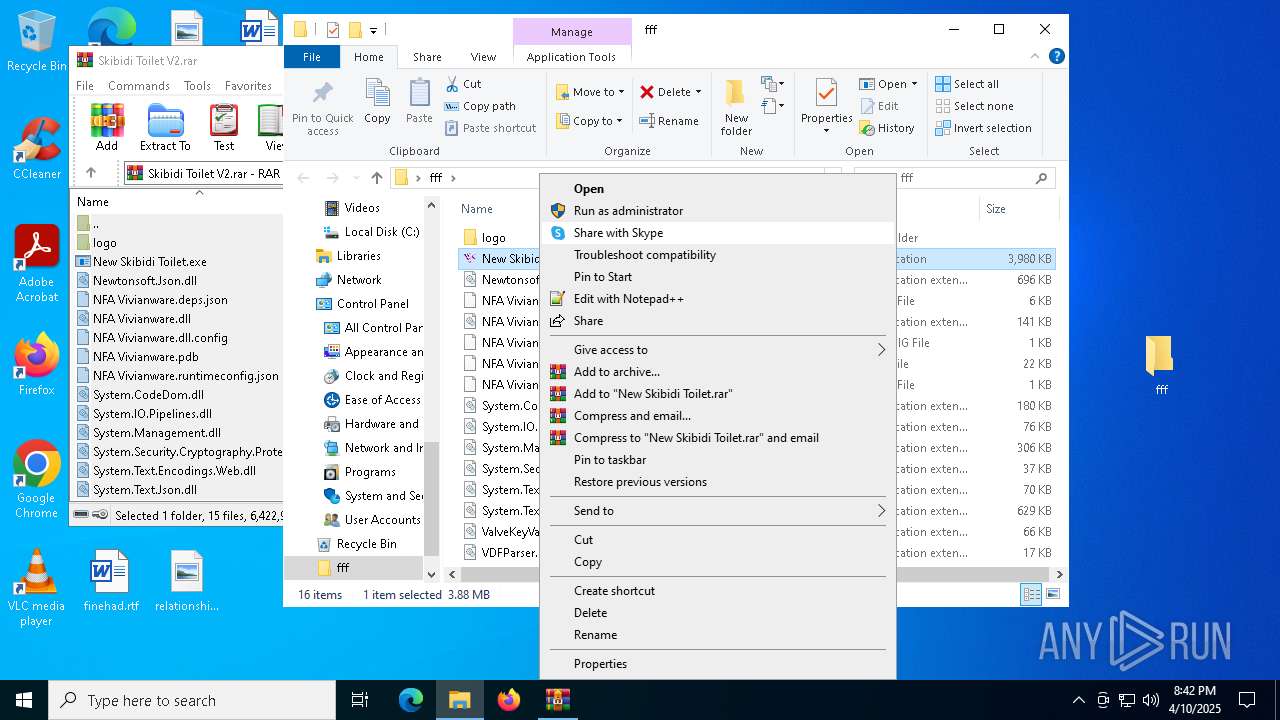Screen dimensions: 1280x720
Task: Click Pin to Quick access in ribbon
Action: coord(323,108)
